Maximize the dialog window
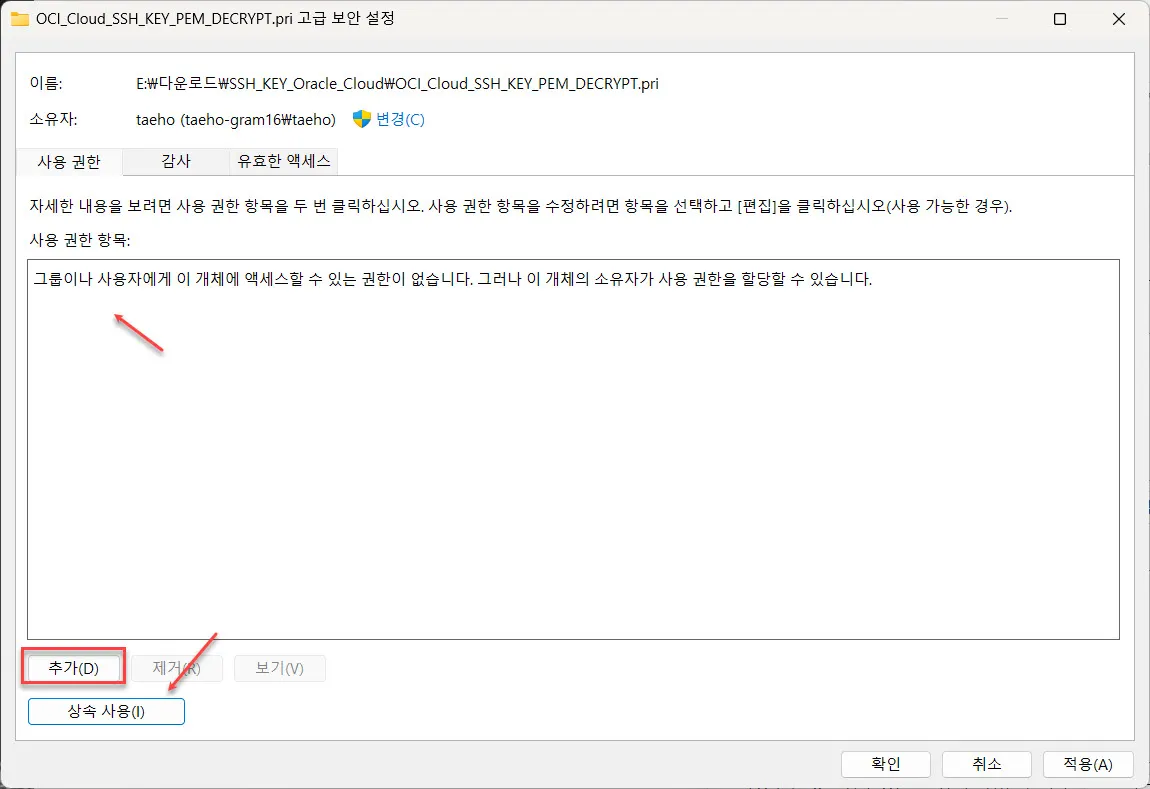1150x789 pixels. 1060,19
